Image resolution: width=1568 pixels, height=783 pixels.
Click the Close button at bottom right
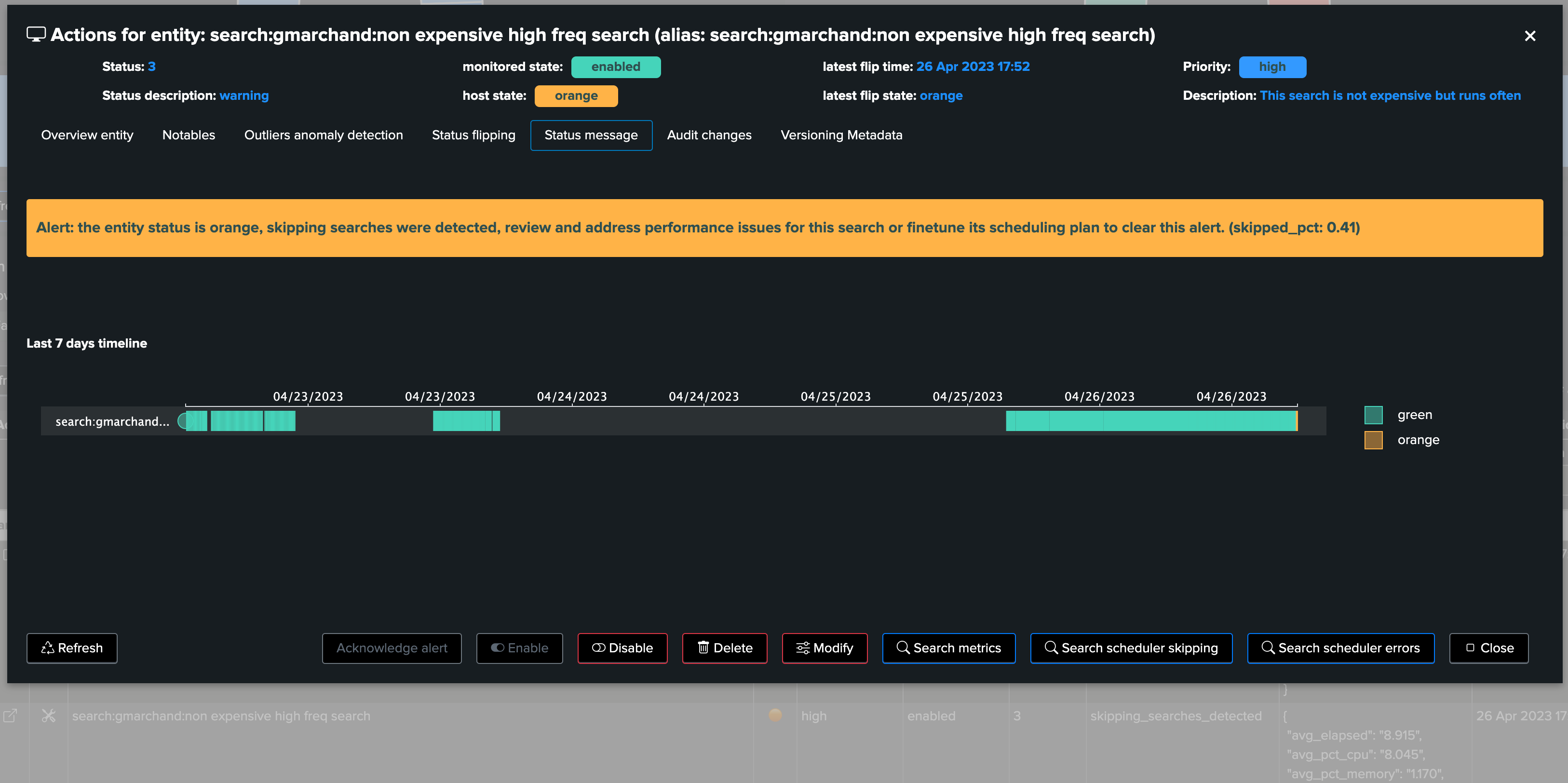click(x=1488, y=648)
